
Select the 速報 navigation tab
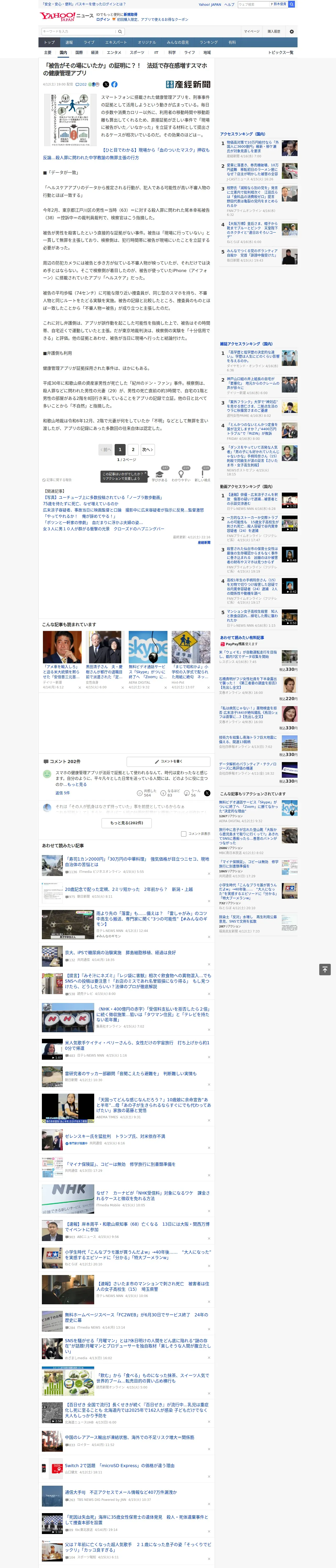point(69,43)
